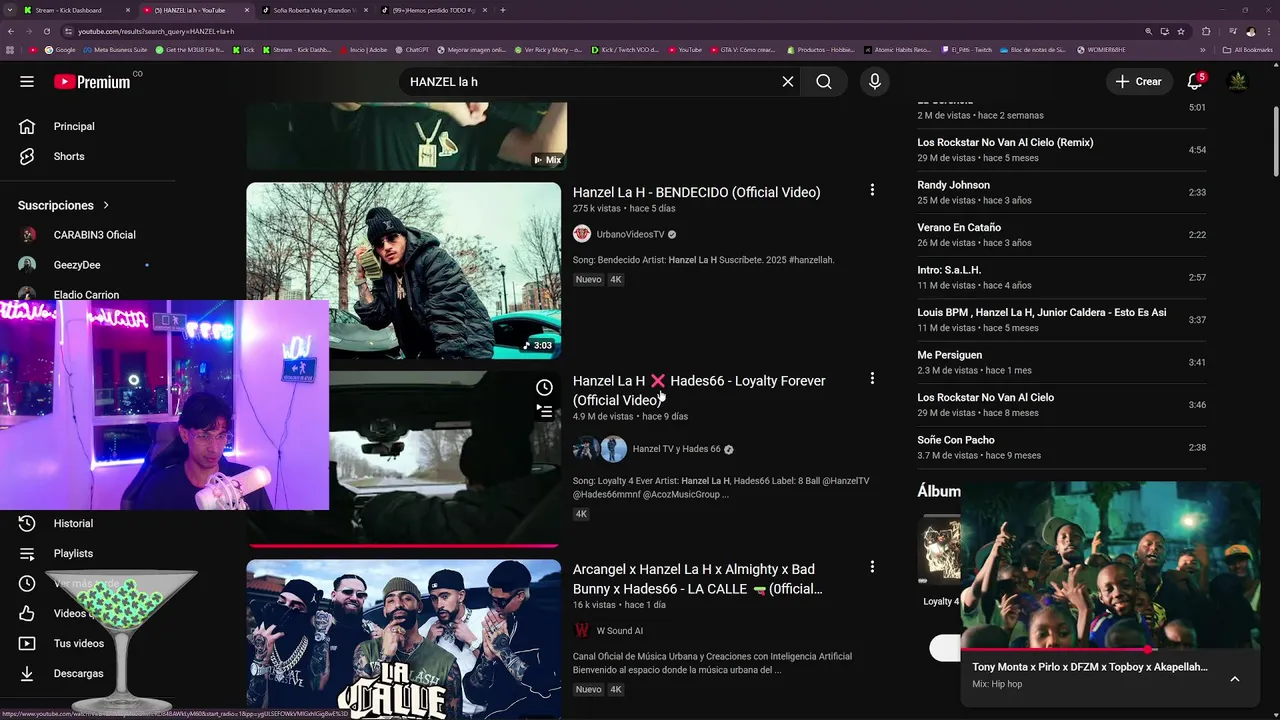Image resolution: width=1280 pixels, height=720 pixels.
Task: Reload the page in the browser
Action: click(x=49, y=31)
